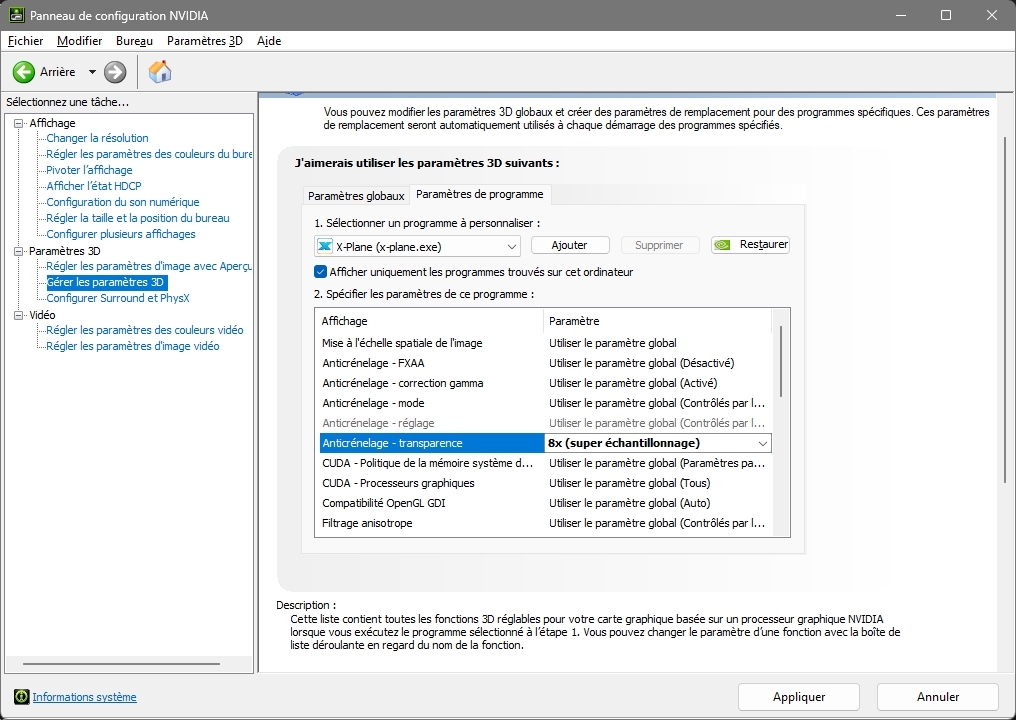Image resolution: width=1016 pixels, height=720 pixels.
Task: Open the home page house icon
Action: coord(159,71)
